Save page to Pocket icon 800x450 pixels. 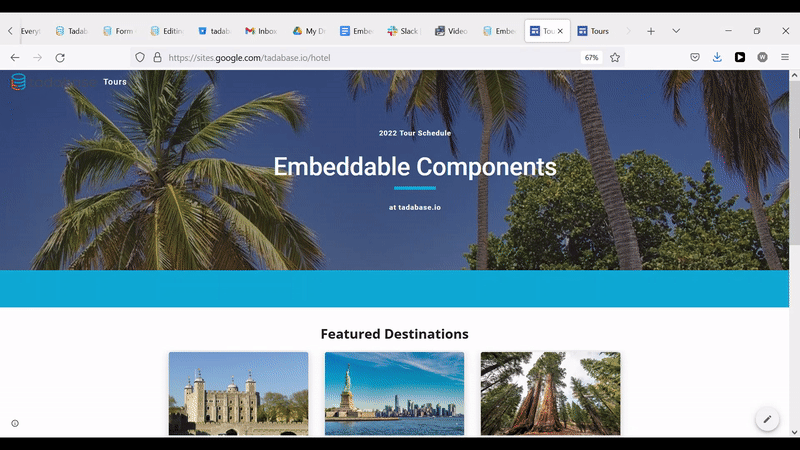point(694,57)
